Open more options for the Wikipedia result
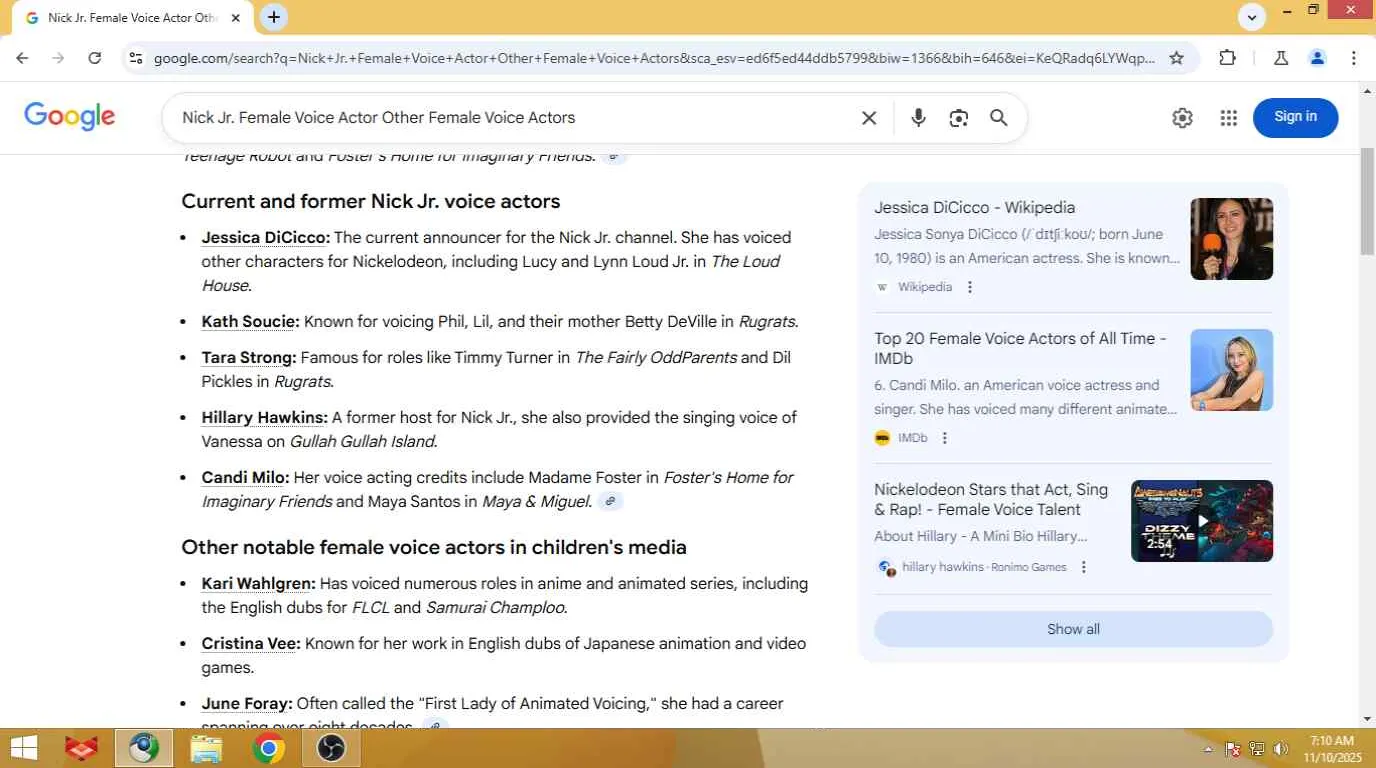This screenshot has height=768, width=1376. pos(969,287)
